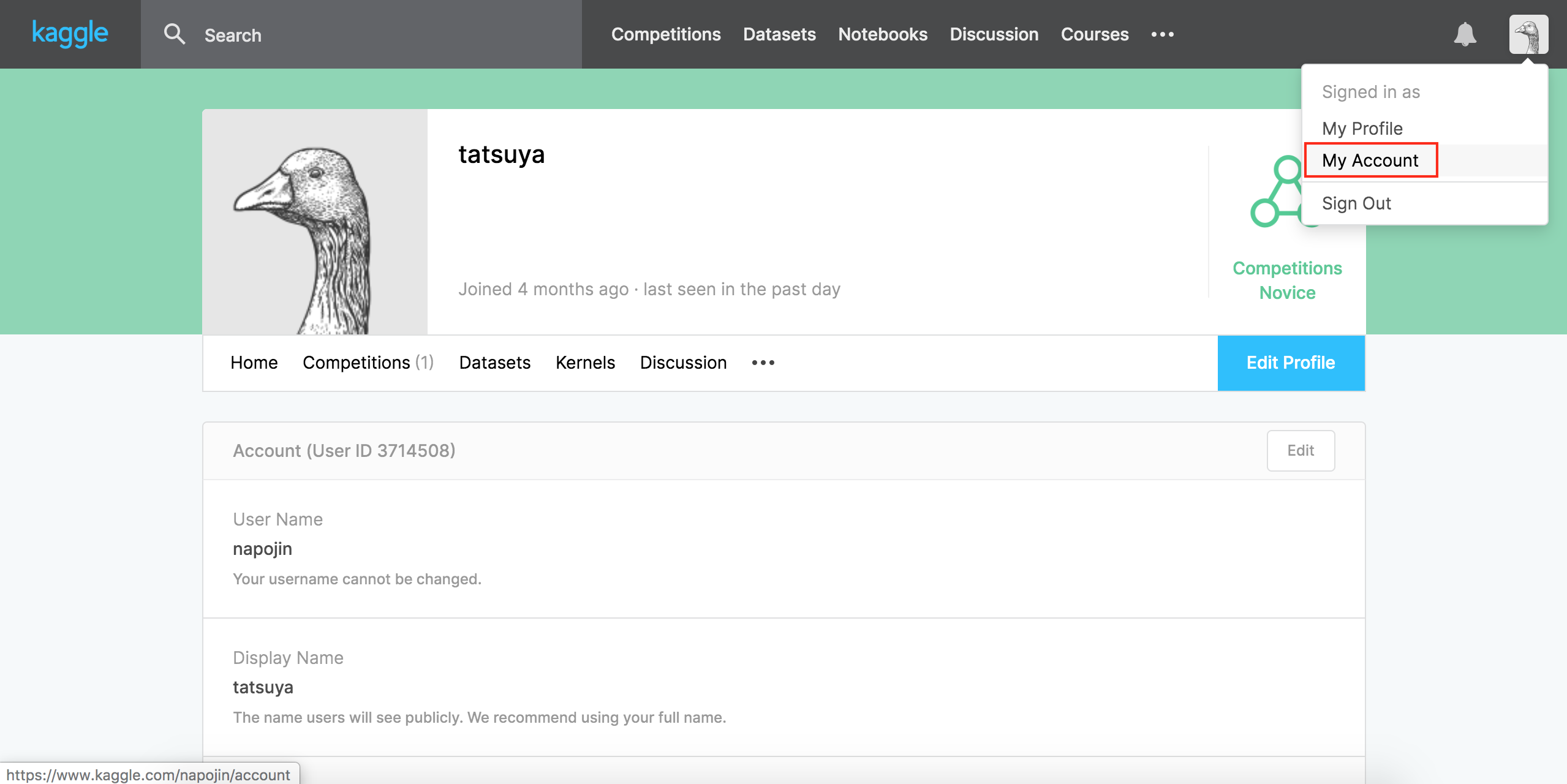The width and height of the screenshot is (1567, 784).
Task: Visit the Courses page
Action: coord(1094,34)
